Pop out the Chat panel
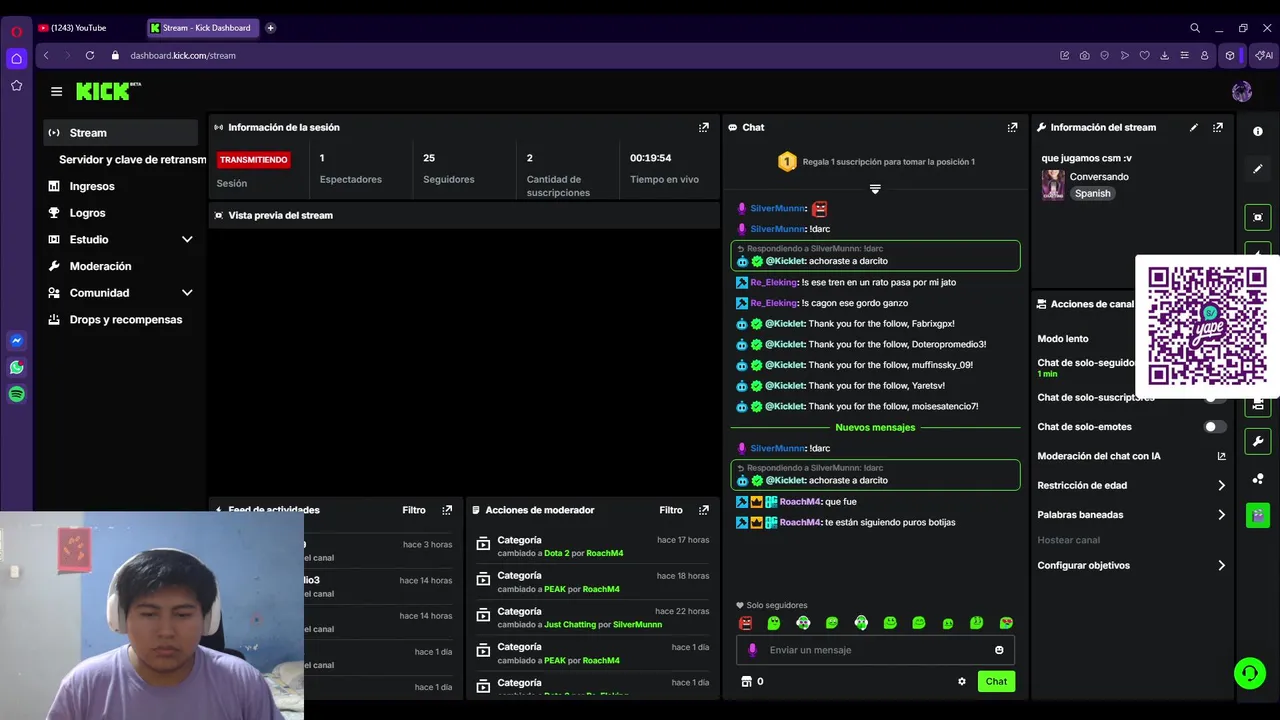 pos(1012,127)
